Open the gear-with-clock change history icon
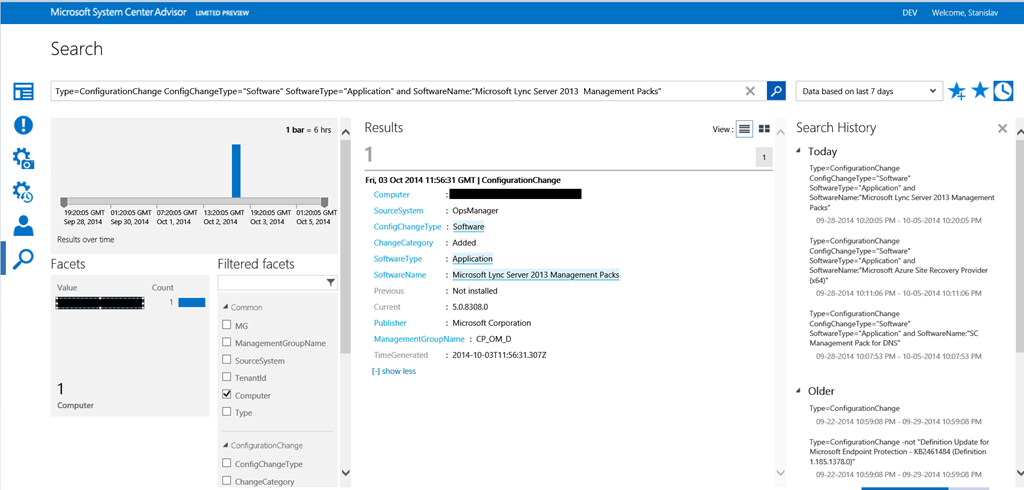Viewport: 1024px width, 490px height. coord(23,192)
